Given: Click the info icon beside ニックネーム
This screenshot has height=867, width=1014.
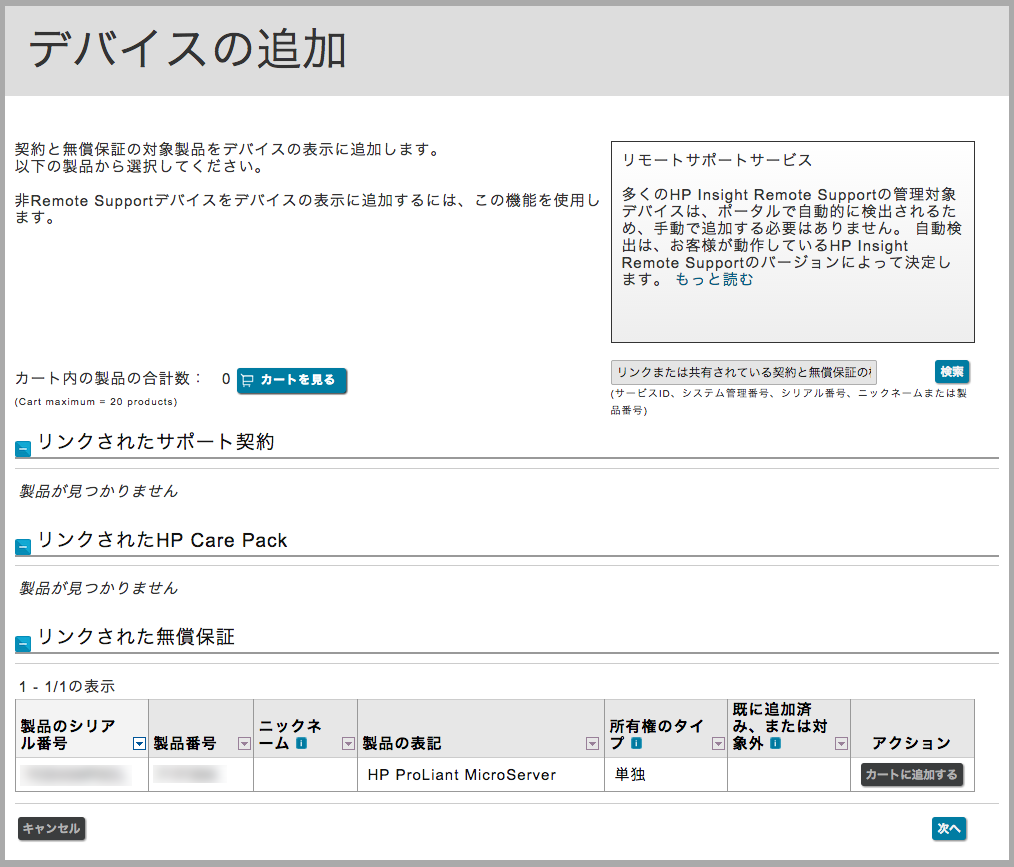Looking at the screenshot, I should coord(301,743).
